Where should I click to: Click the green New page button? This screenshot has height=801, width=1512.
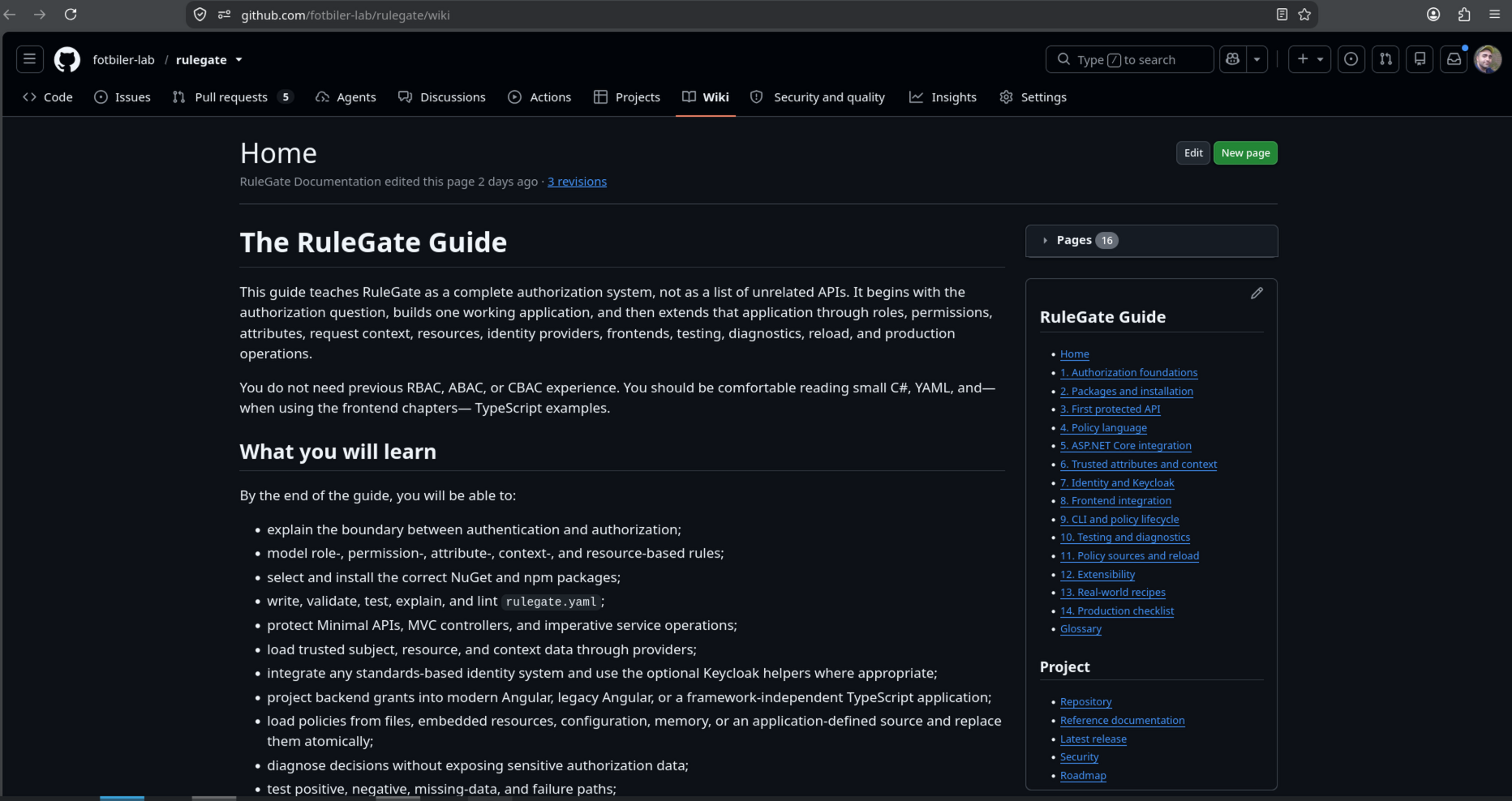coord(1245,153)
